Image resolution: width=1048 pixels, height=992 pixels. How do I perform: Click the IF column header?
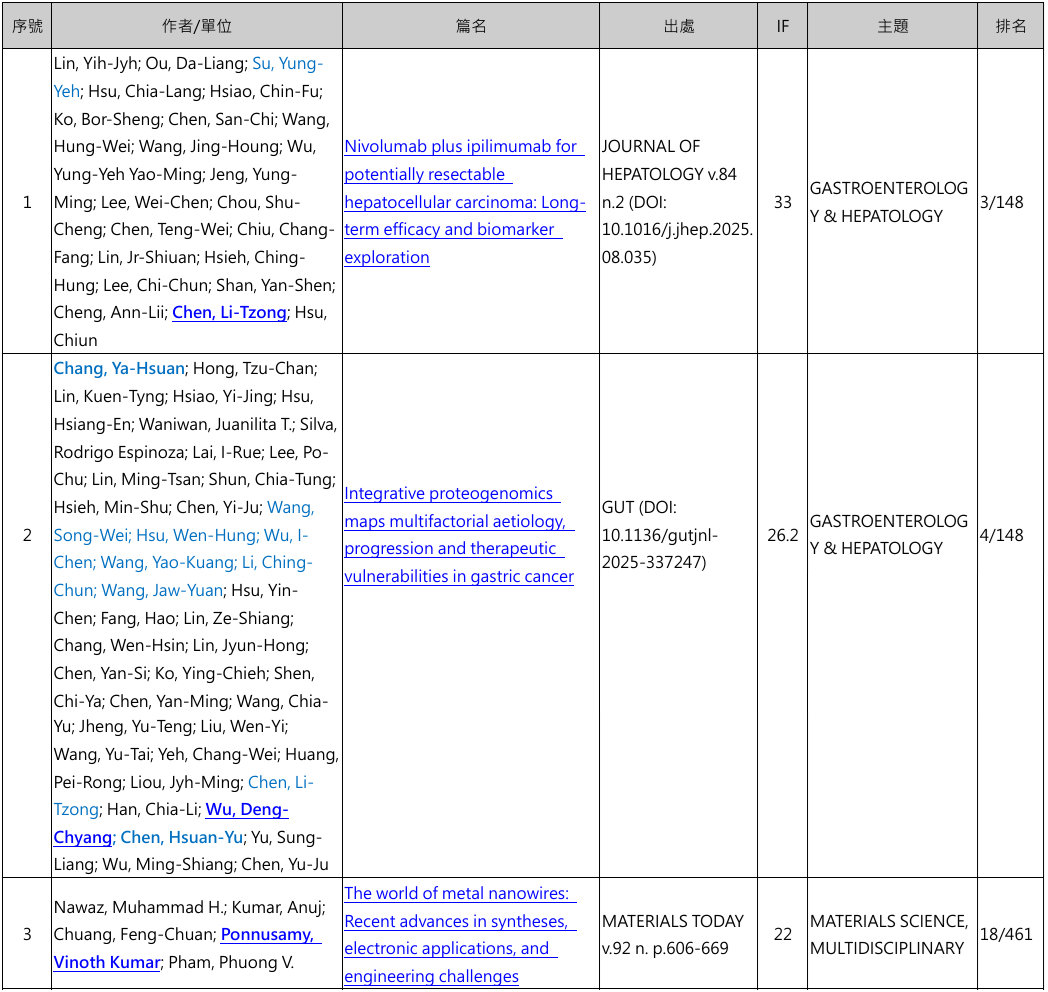tap(783, 26)
